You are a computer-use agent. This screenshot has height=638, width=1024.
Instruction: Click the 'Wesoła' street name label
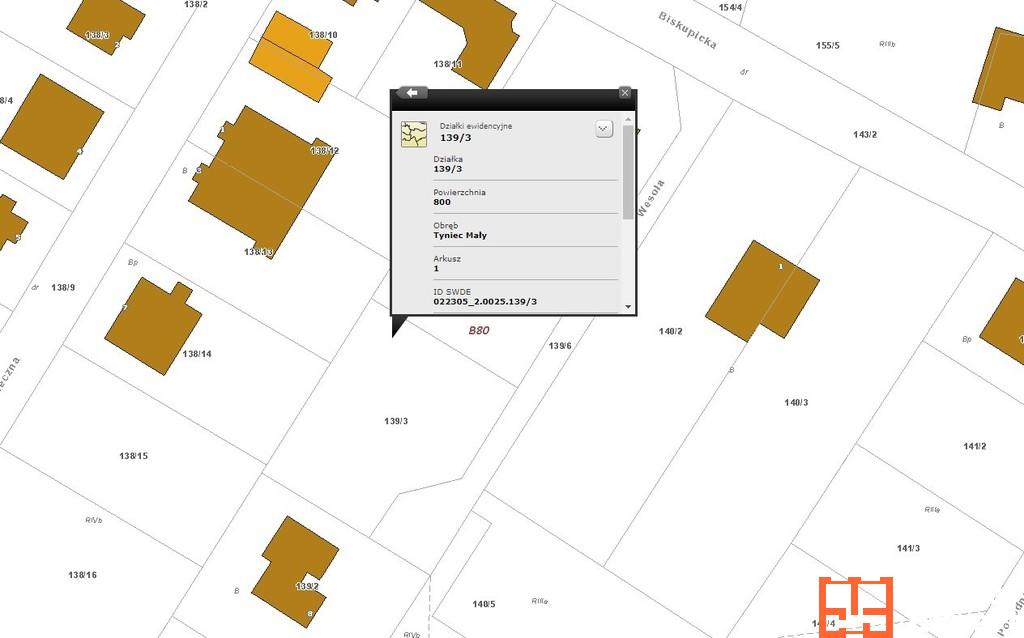click(x=650, y=198)
